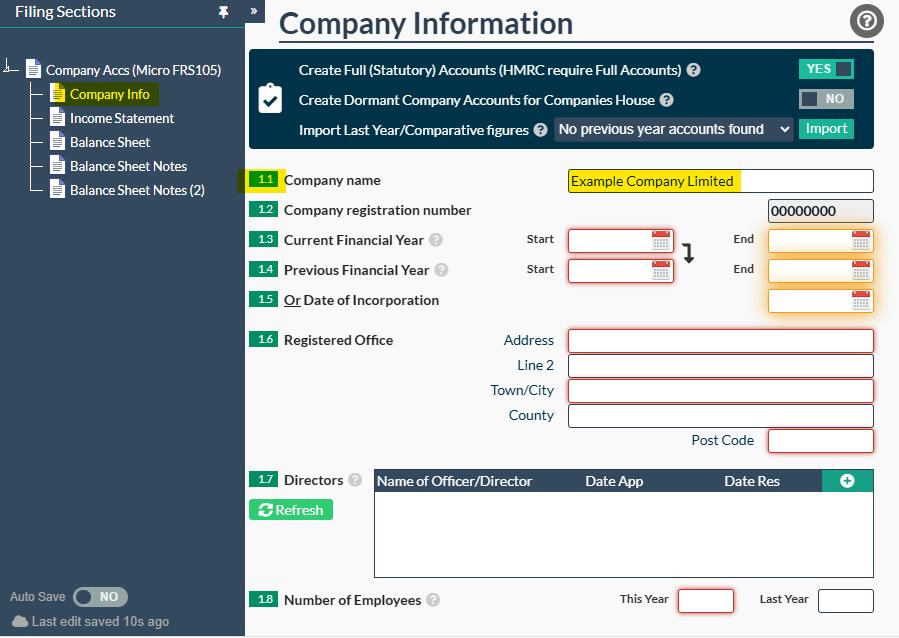Viewport: 899px width, 638px height.
Task: Select Company Info in the tree
Action: [x=110, y=94]
